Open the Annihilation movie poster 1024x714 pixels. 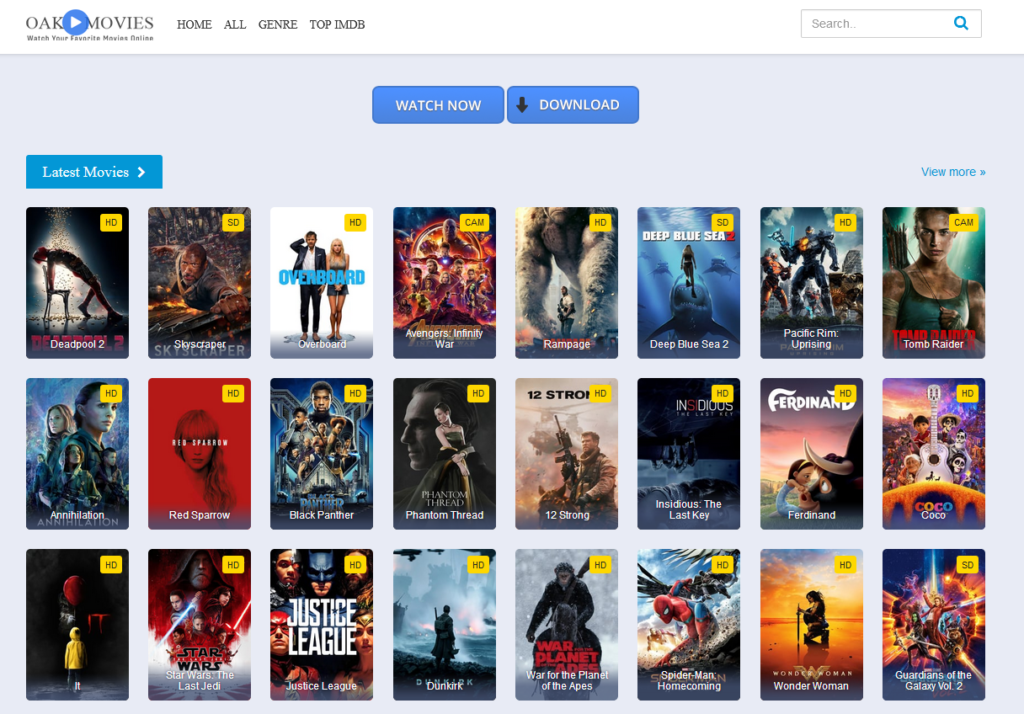[x=77, y=454]
